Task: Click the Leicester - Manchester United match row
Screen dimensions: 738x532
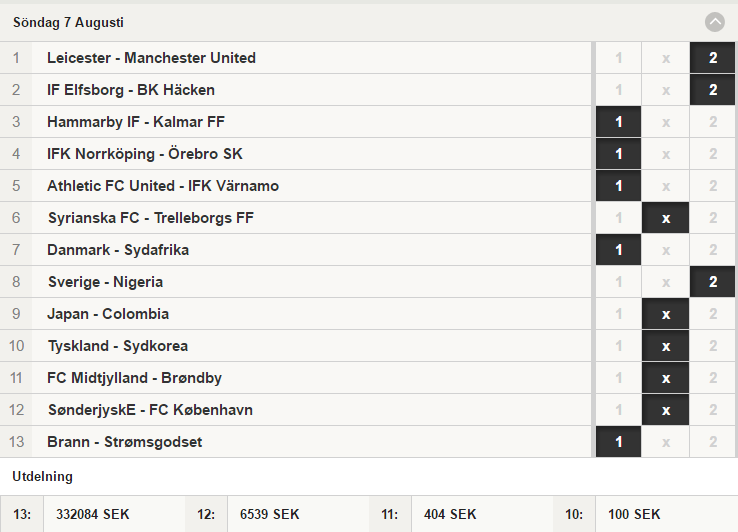Action: pos(296,58)
